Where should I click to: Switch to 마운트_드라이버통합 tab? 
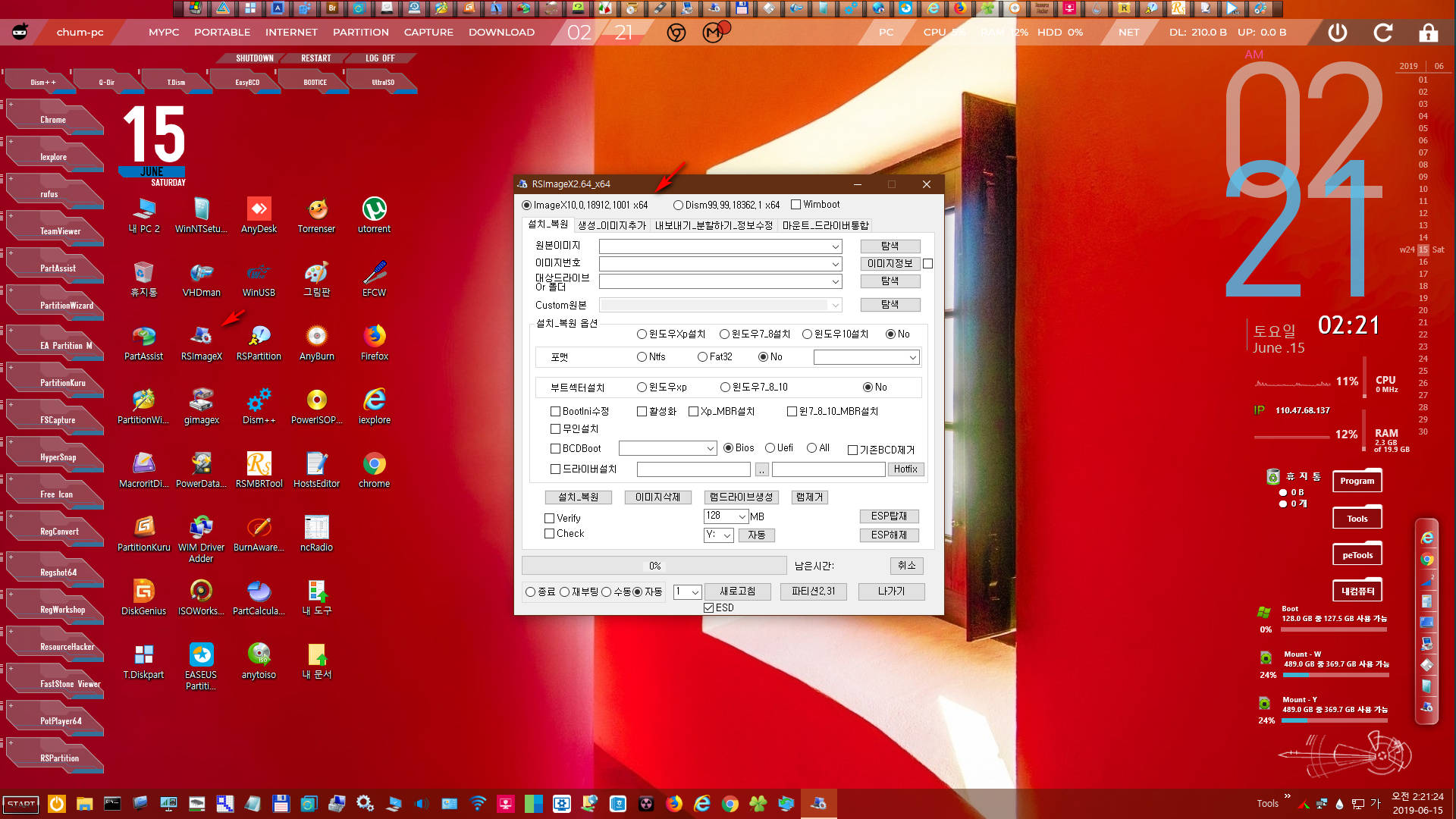coord(825,226)
